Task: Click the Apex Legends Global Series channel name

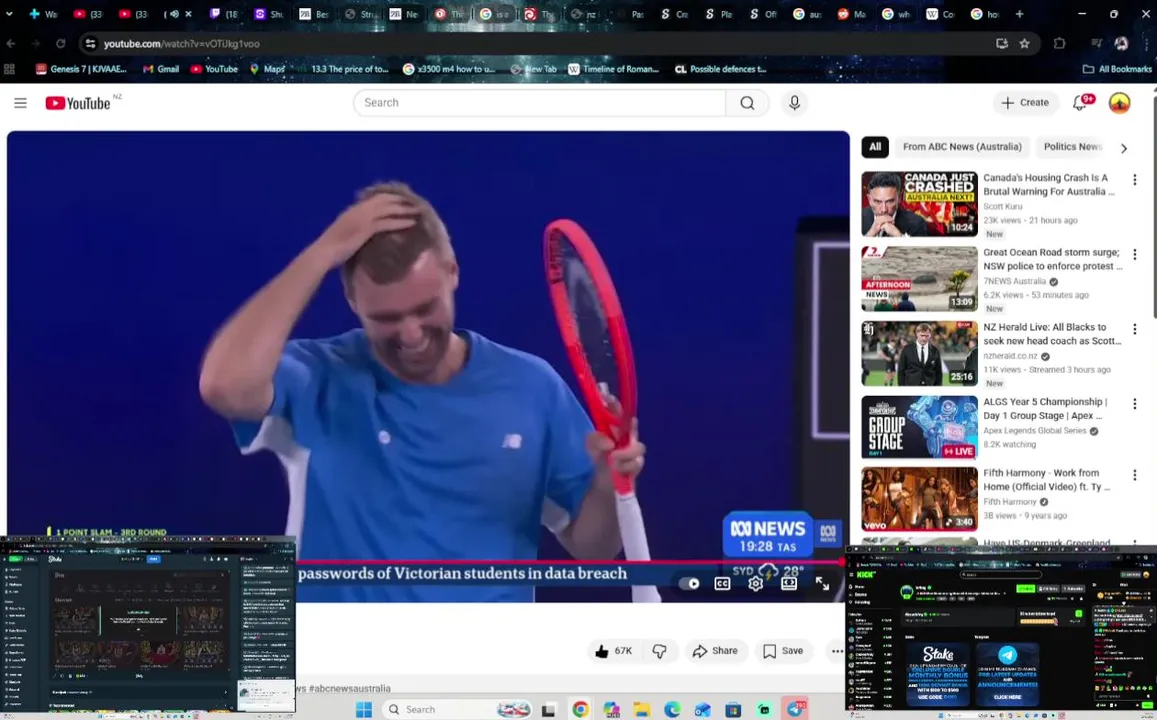Action: [1035, 431]
